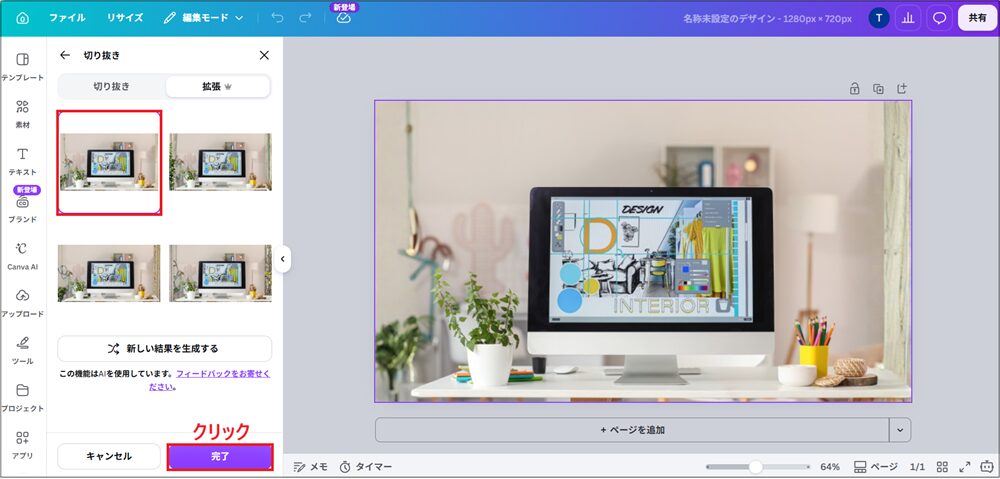
Task: Go back with the panel arrow
Action: (x=64, y=55)
